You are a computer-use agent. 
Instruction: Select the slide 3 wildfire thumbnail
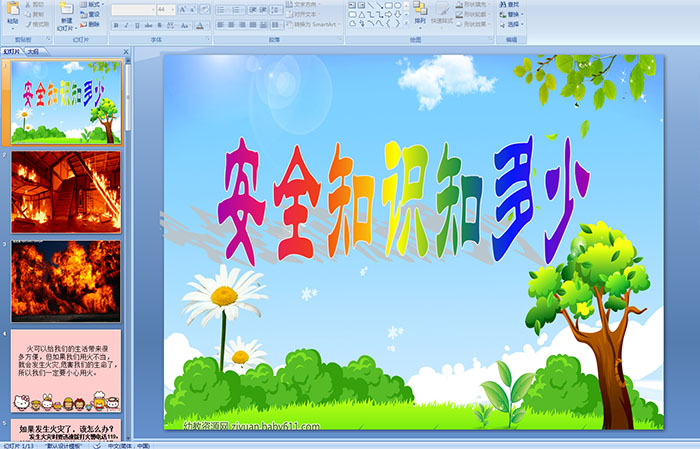tap(66, 281)
